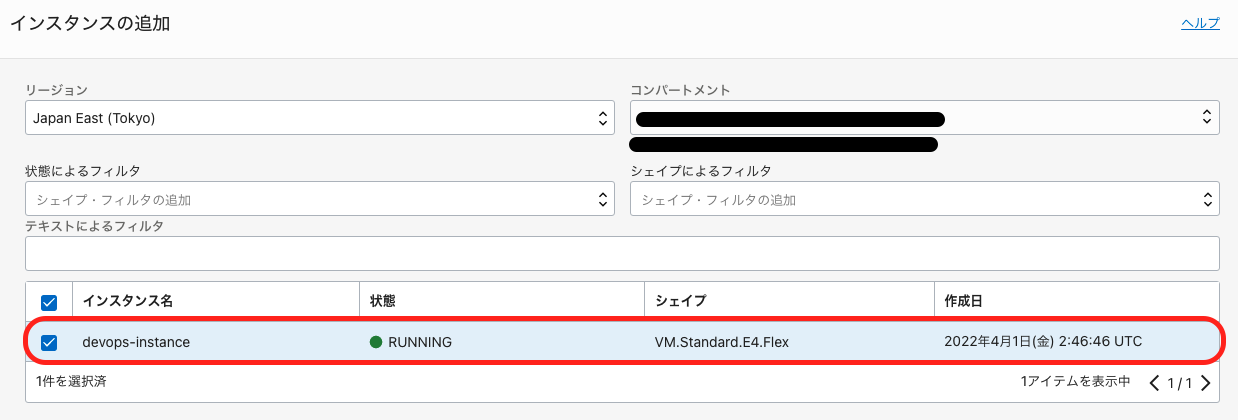Toggle the select-all checkbox in table header

(49, 302)
